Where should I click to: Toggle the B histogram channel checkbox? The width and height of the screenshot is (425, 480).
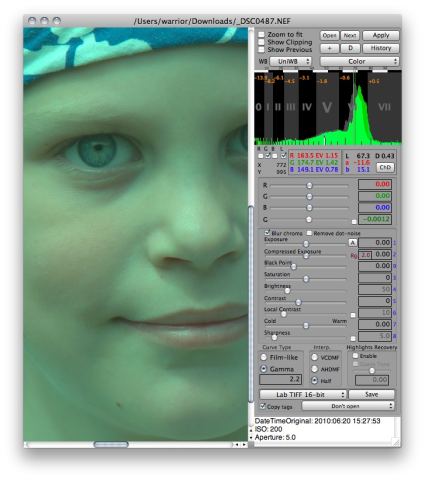tap(274, 156)
